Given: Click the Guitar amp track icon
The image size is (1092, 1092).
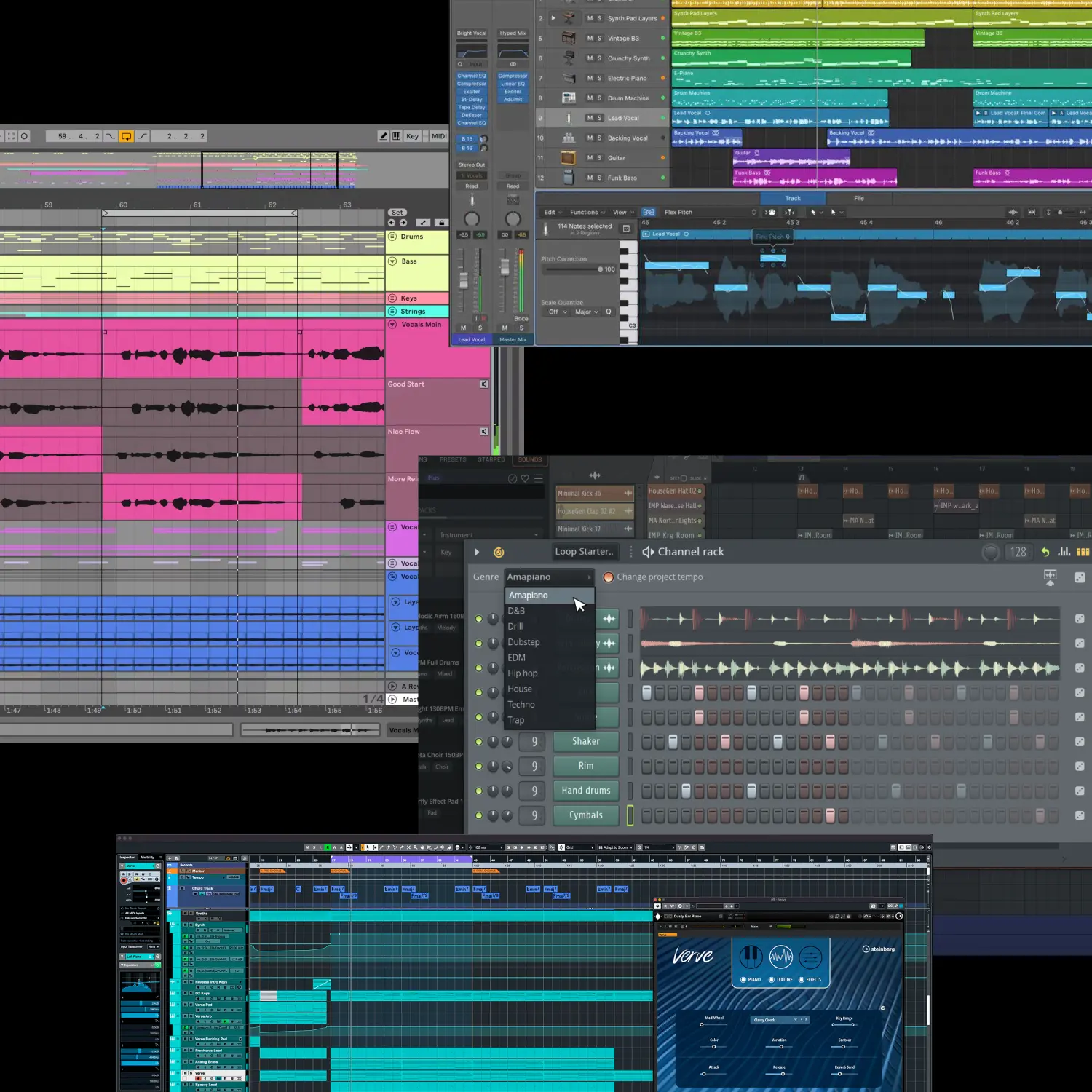Looking at the screenshot, I should click(x=569, y=158).
